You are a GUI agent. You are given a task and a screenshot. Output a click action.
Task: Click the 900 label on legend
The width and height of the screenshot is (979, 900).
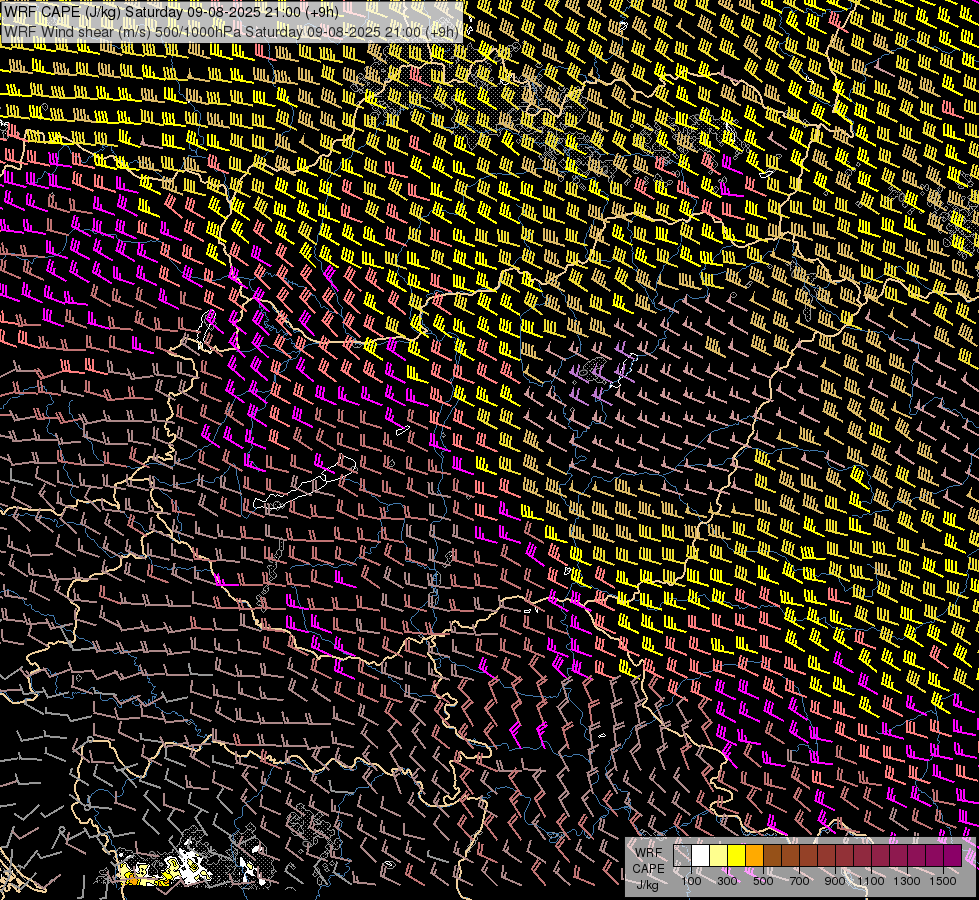(x=835, y=881)
